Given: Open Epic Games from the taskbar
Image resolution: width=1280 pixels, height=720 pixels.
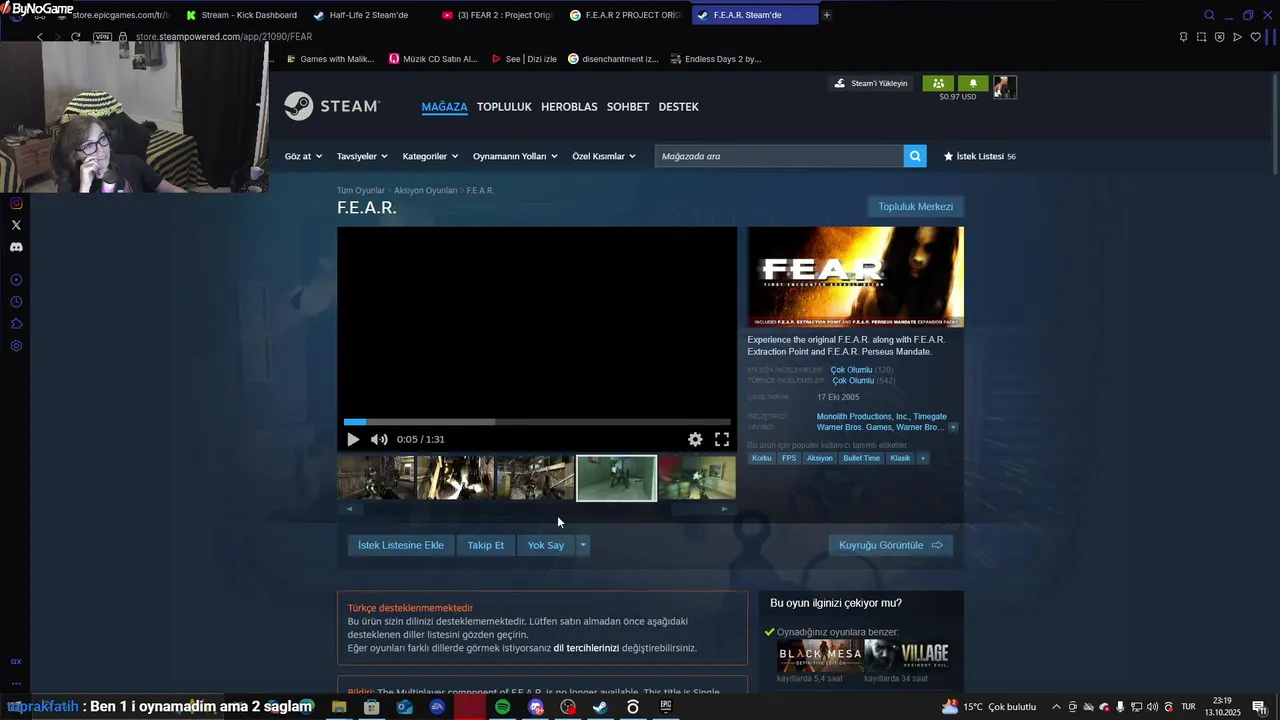Looking at the screenshot, I should (x=666, y=707).
